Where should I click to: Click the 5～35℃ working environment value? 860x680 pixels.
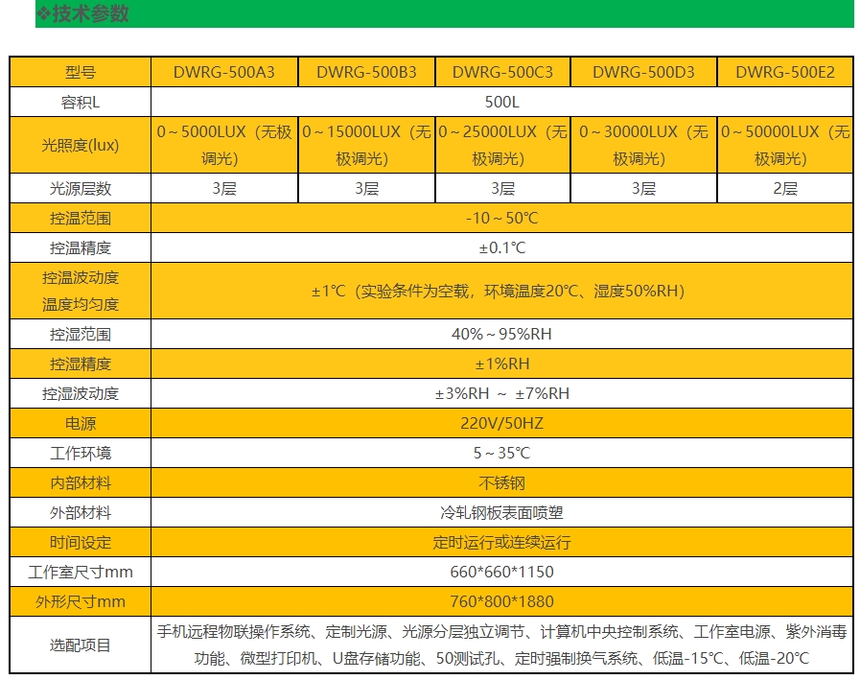coord(502,453)
